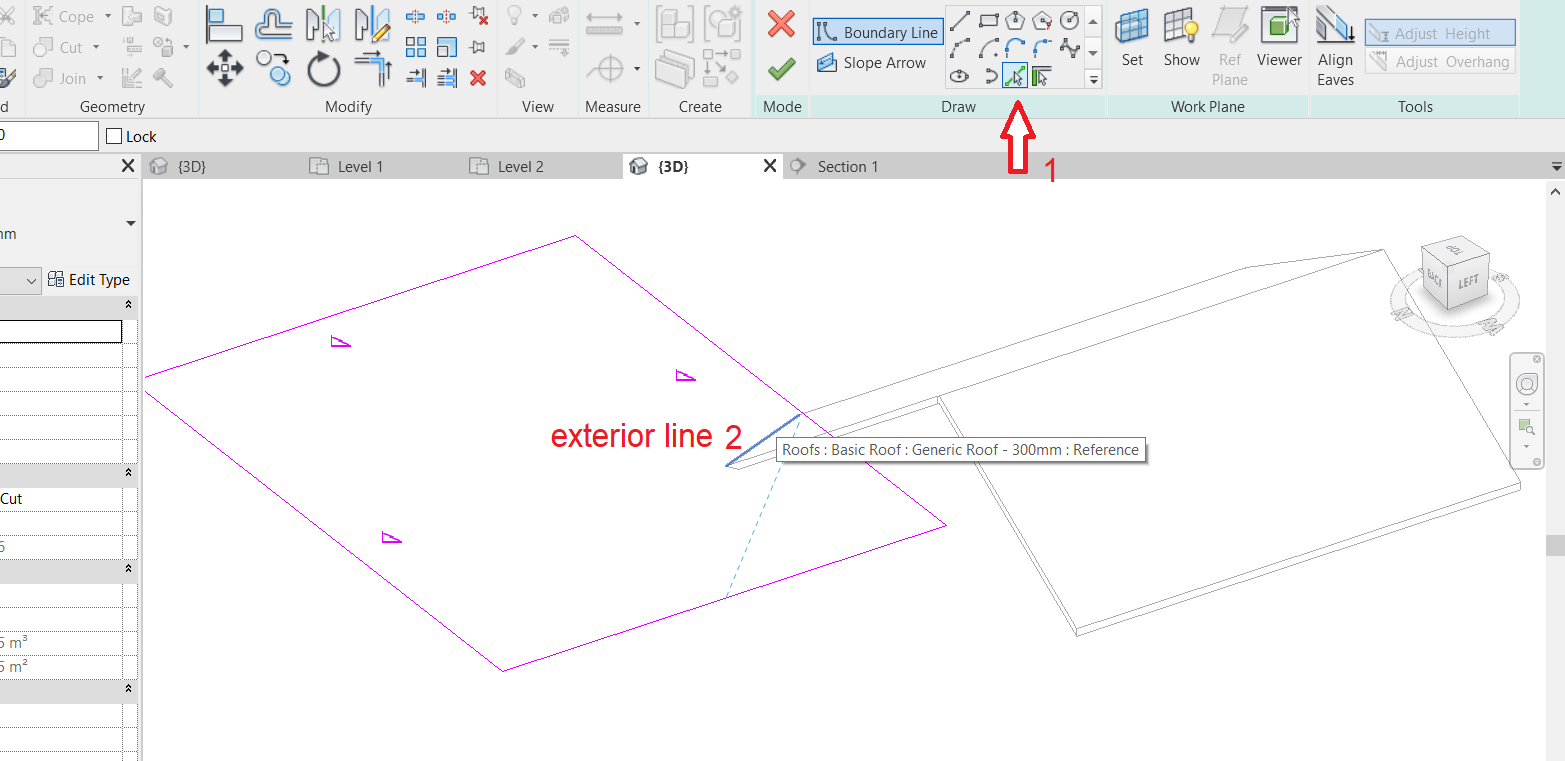Image resolution: width=1565 pixels, height=761 pixels.
Task: Switch to Slope Arrow sketch mode
Action: [x=873, y=62]
